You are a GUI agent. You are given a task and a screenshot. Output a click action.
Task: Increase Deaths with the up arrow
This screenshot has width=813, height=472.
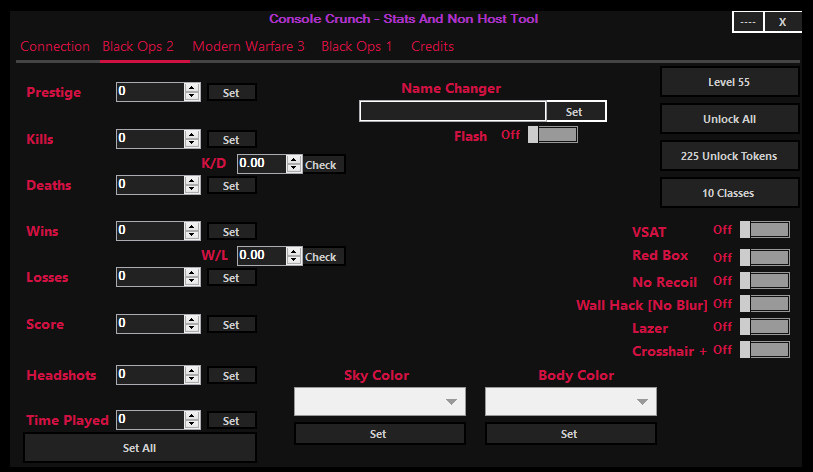click(192, 181)
